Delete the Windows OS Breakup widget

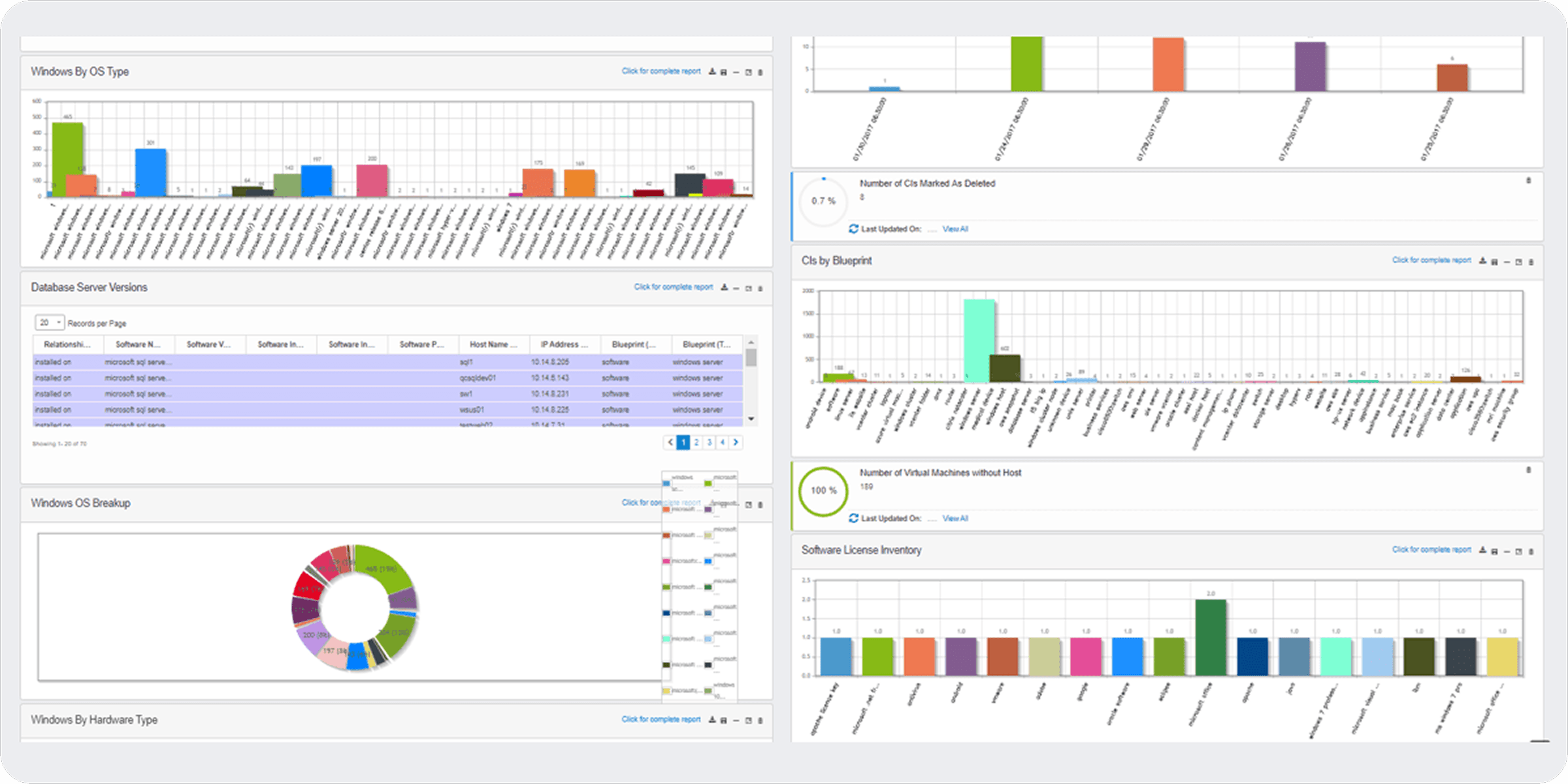point(760,504)
